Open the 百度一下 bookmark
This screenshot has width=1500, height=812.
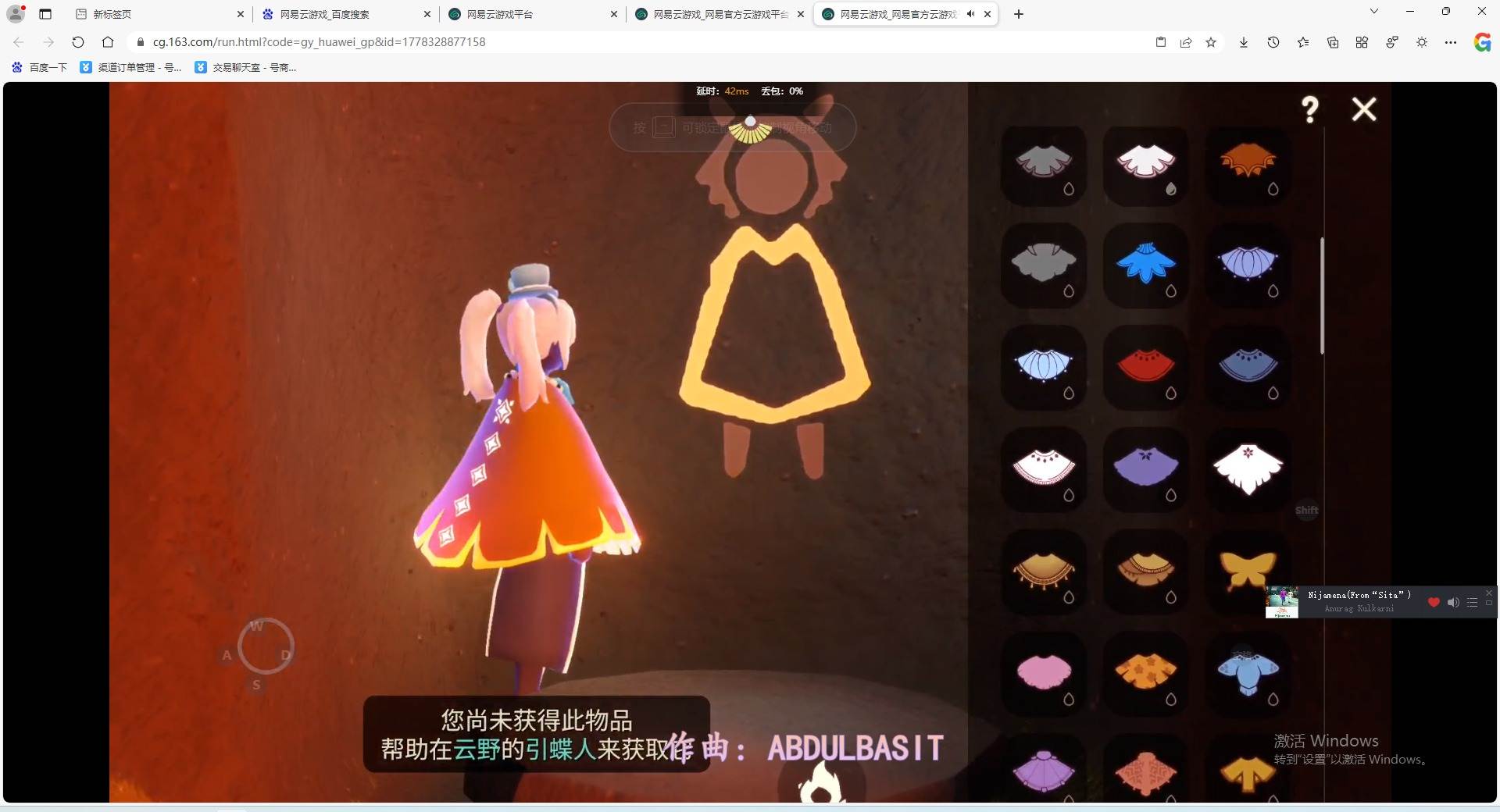[x=40, y=68]
